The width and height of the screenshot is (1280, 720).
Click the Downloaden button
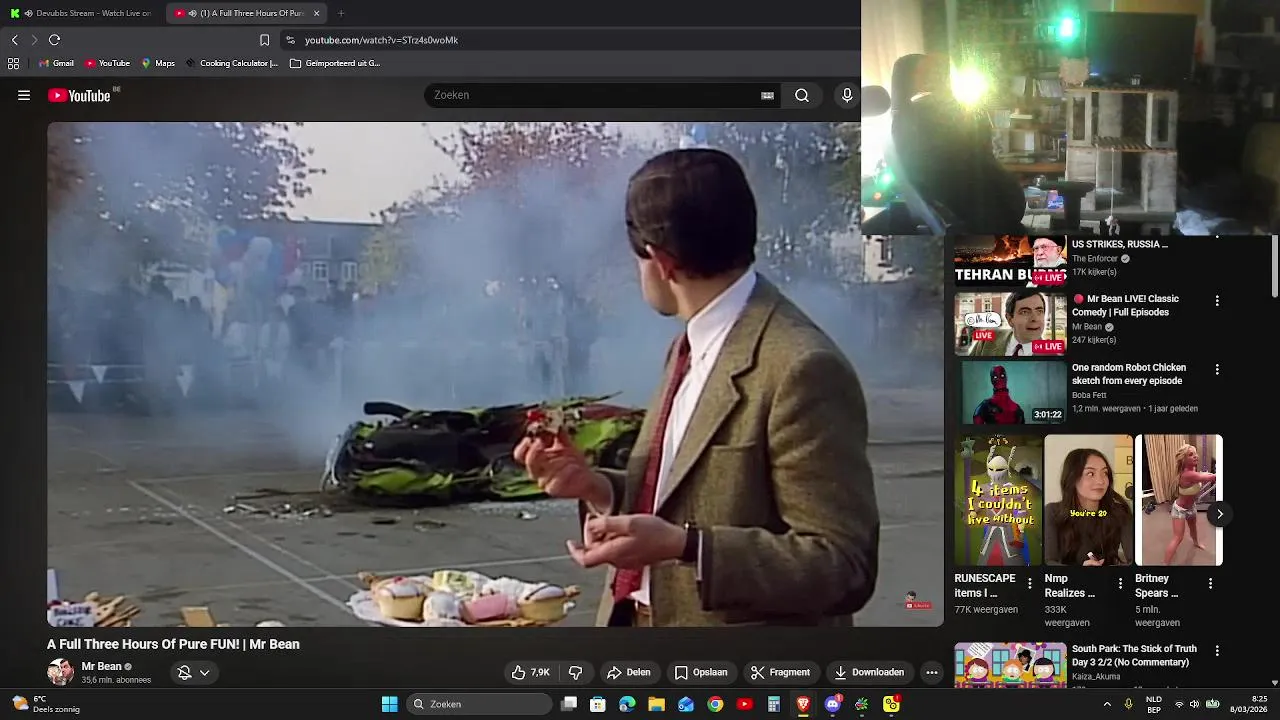tap(869, 672)
